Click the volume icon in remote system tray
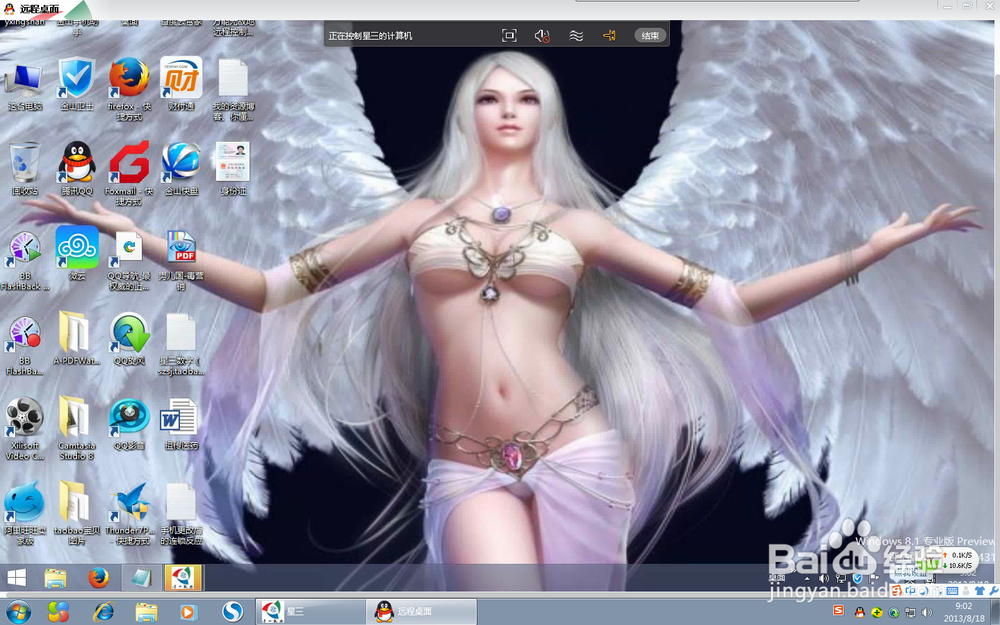The width and height of the screenshot is (1000, 625). 824,578
